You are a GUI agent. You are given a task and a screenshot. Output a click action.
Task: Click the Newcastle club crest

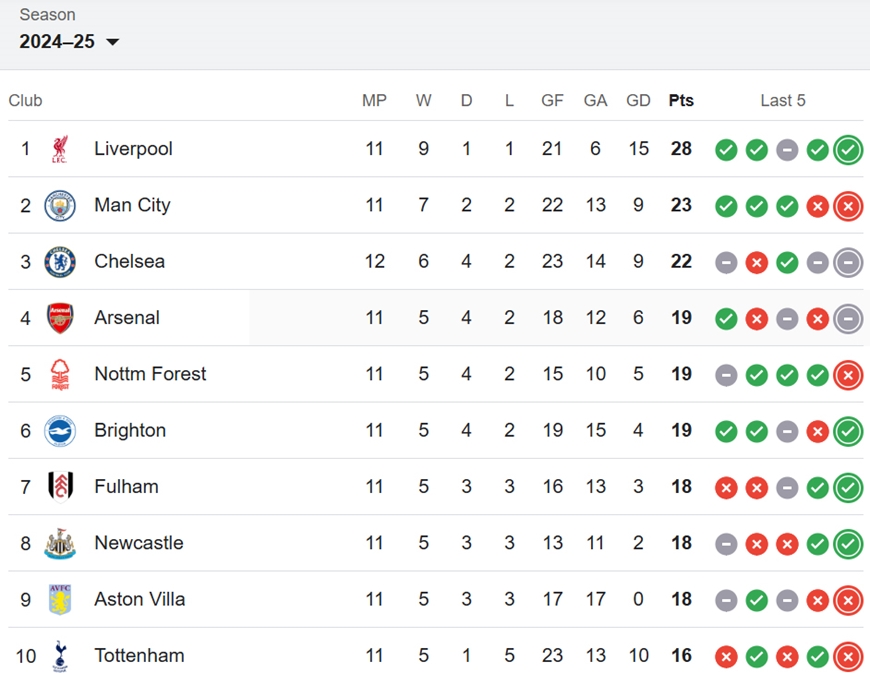pyautogui.click(x=60, y=543)
